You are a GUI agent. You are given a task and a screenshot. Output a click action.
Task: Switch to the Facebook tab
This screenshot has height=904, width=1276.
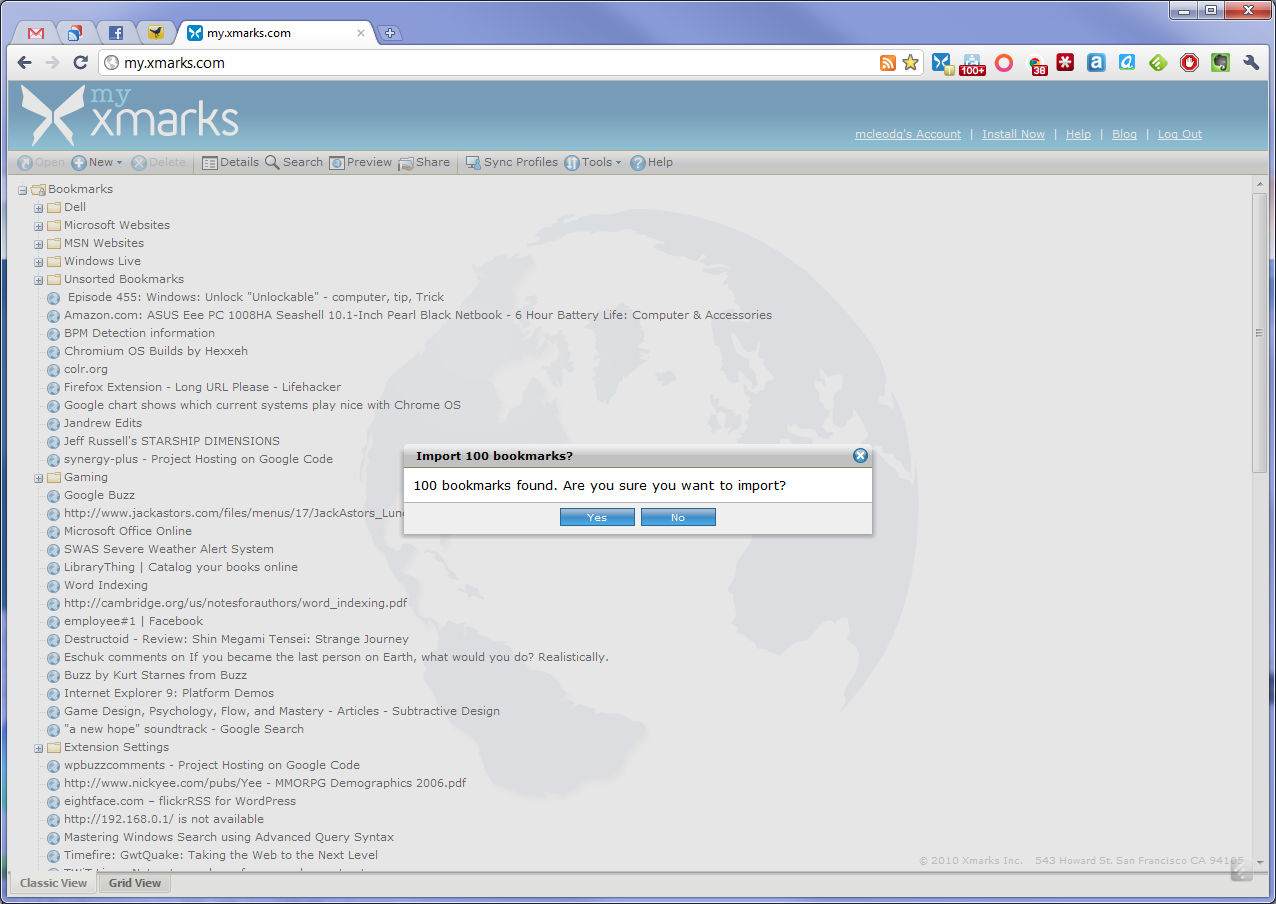115,33
